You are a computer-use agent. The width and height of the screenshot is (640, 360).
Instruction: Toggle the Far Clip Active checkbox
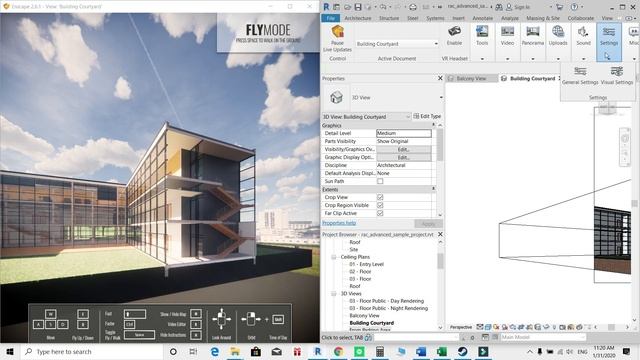pyautogui.click(x=380, y=213)
